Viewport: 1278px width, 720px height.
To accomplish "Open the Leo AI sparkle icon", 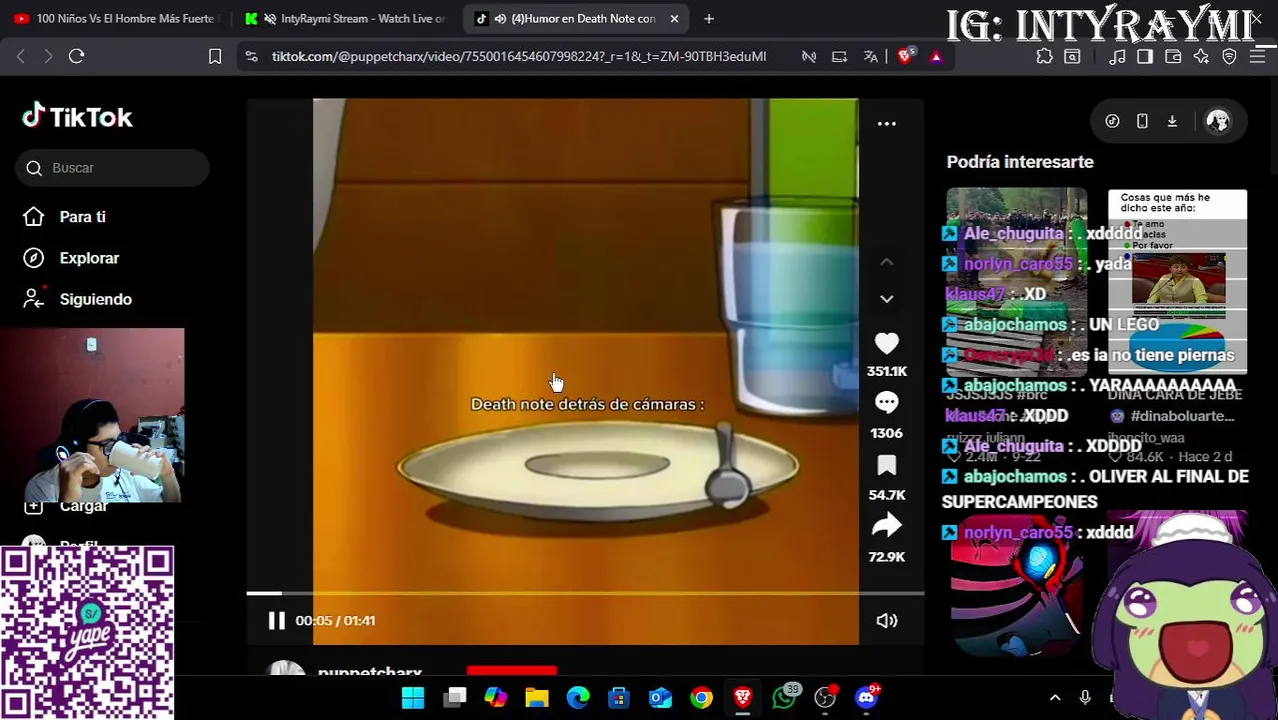I will [x=1201, y=56].
